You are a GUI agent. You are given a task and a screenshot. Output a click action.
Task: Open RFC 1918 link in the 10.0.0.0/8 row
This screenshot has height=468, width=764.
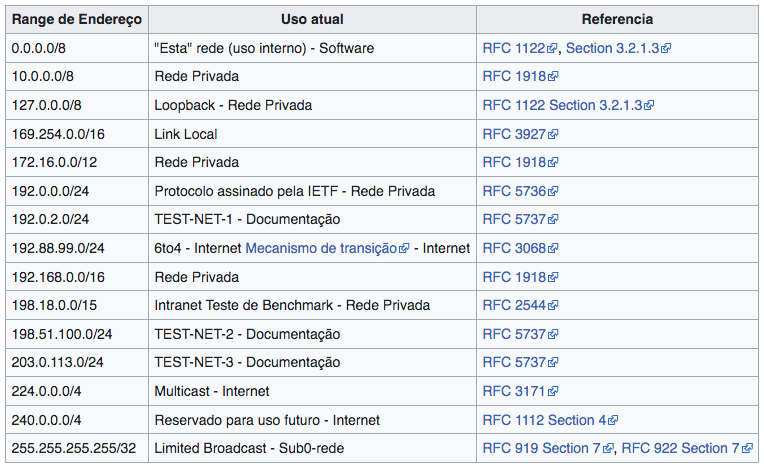pos(514,76)
